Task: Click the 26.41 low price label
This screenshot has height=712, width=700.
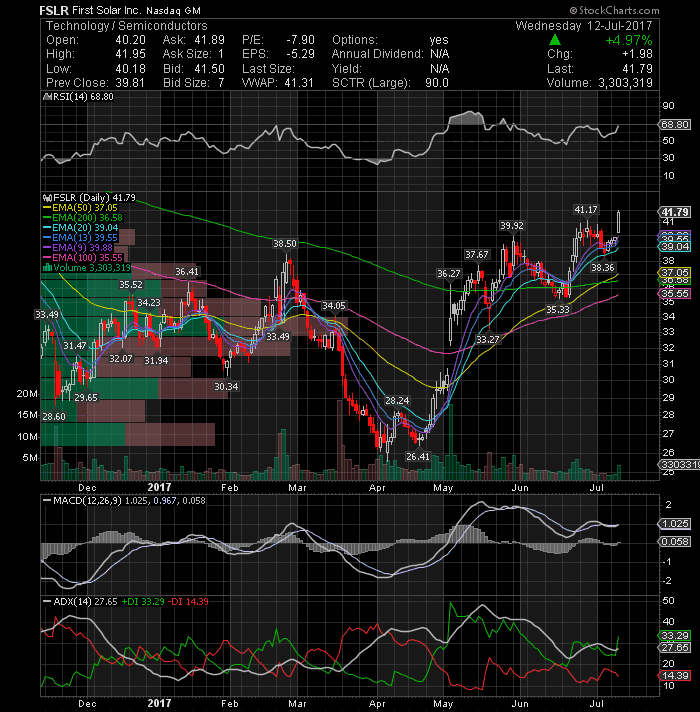Action: tap(418, 456)
